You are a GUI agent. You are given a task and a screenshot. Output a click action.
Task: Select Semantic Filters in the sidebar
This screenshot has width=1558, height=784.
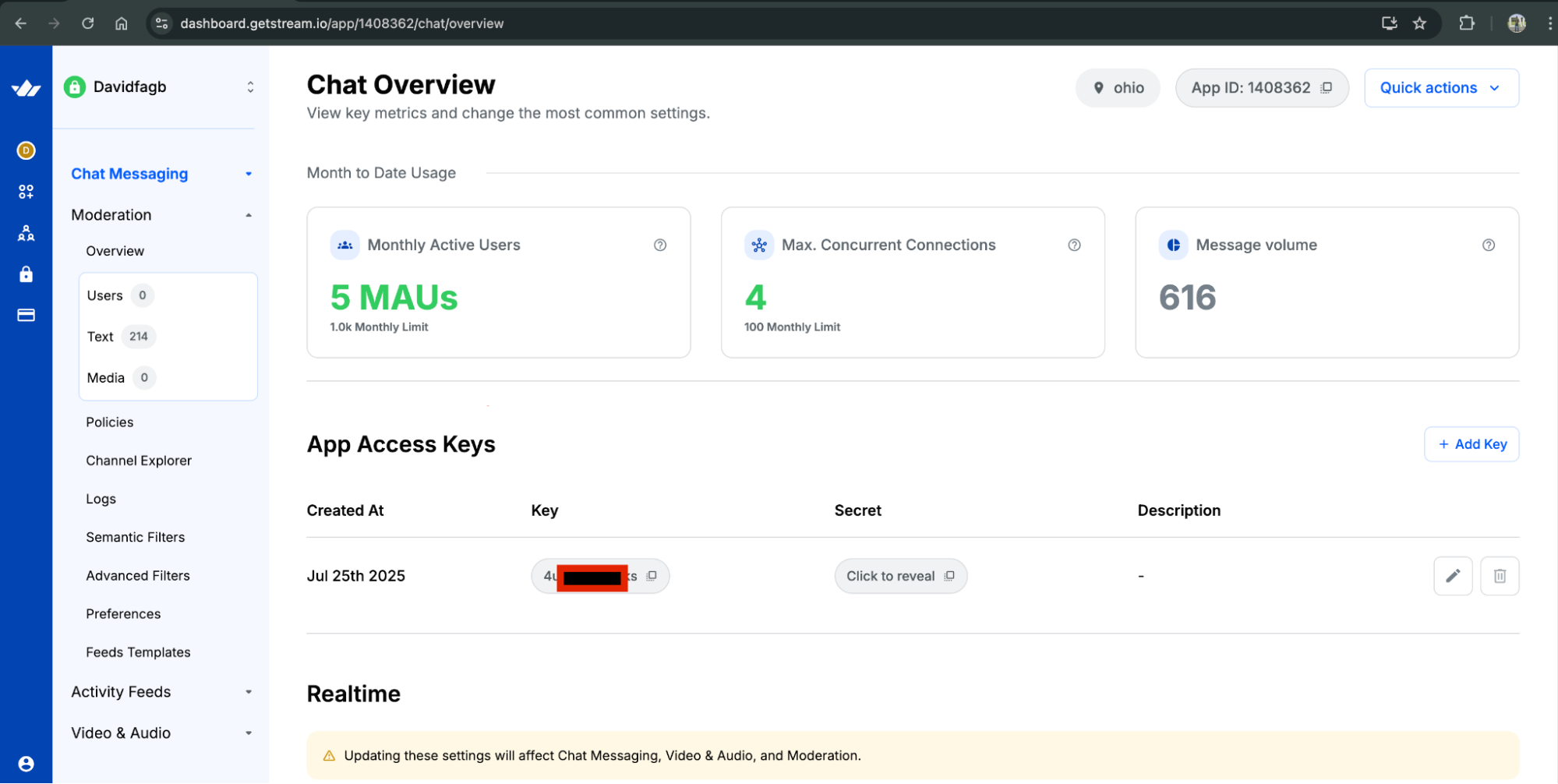coord(136,537)
